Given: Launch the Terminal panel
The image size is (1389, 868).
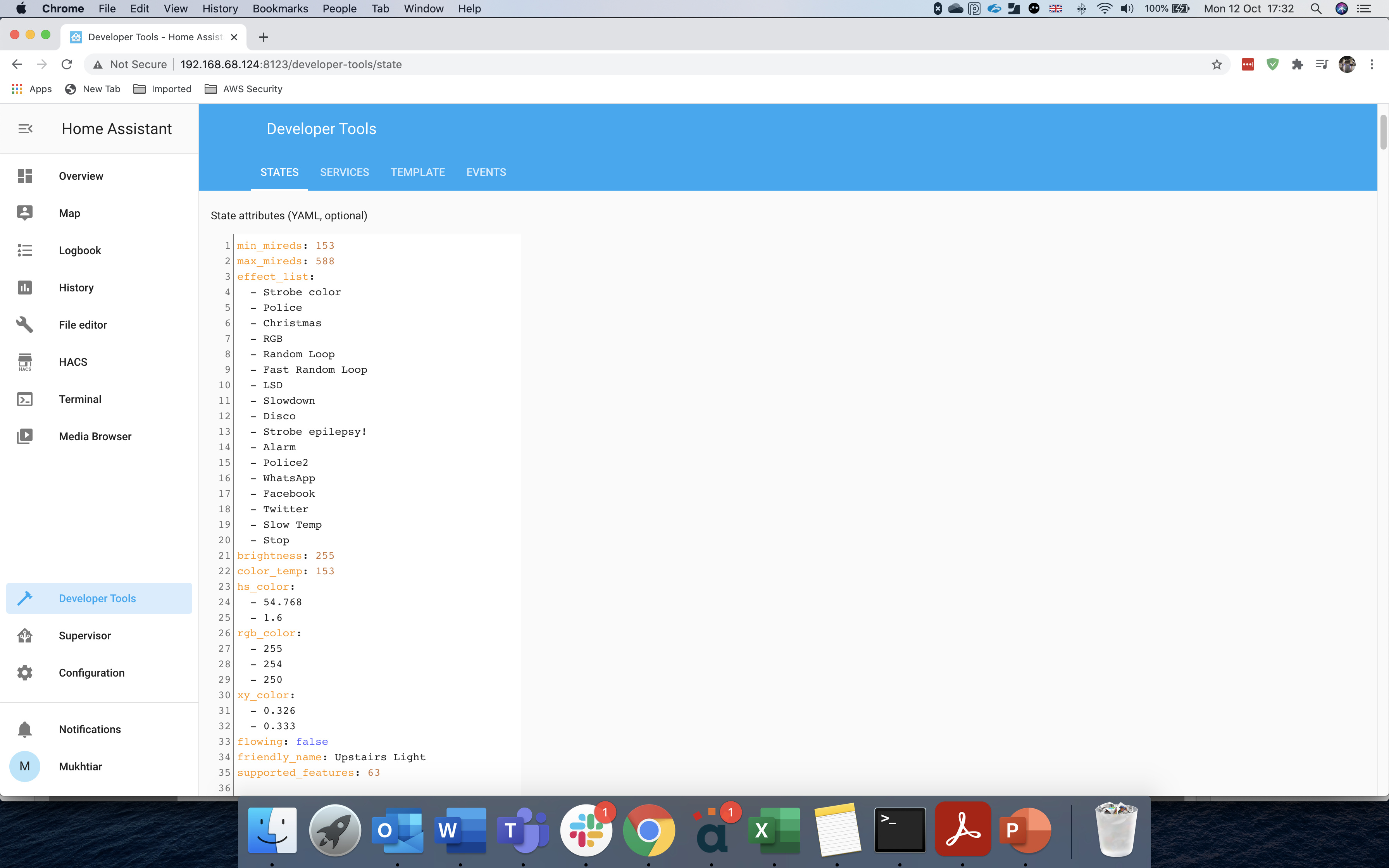Looking at the screenshot, I should [80, 398].
